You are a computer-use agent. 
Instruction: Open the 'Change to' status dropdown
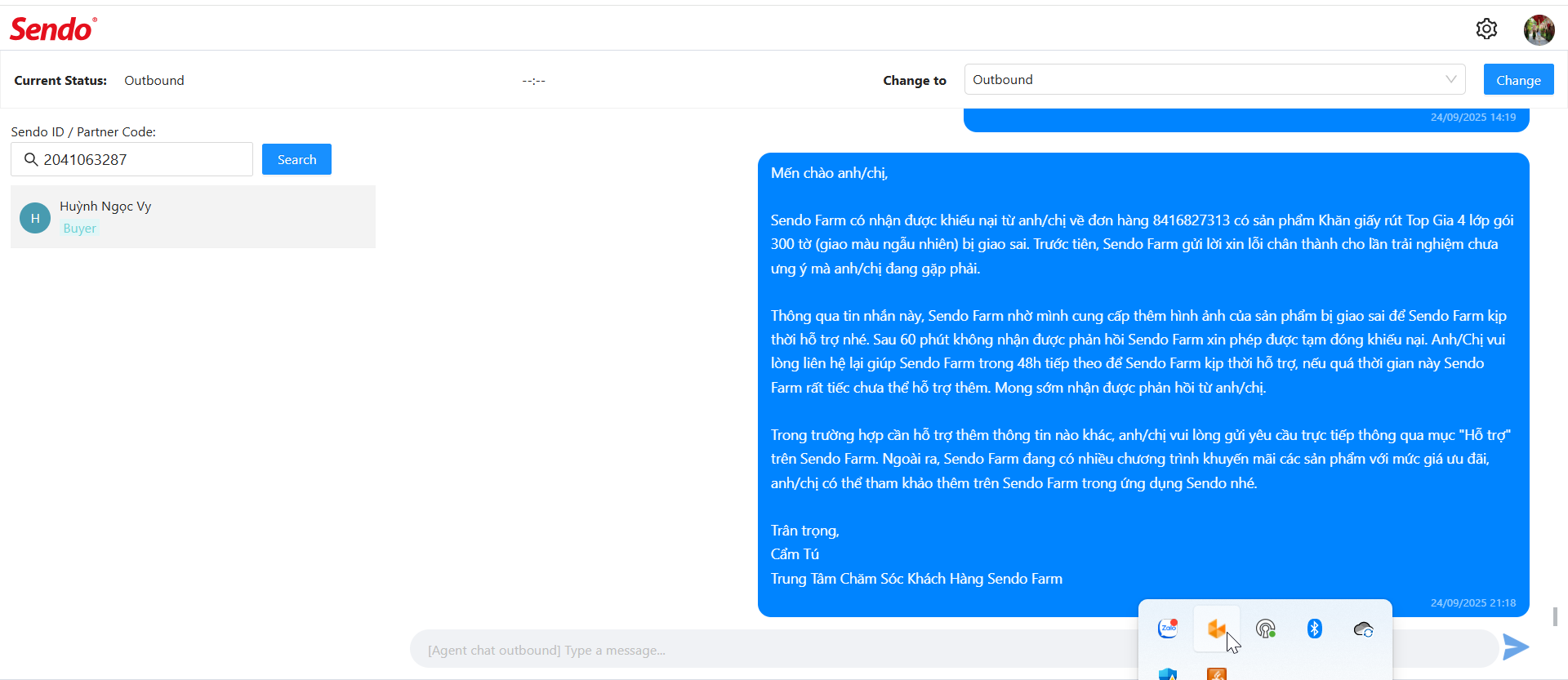(1214, 79)
